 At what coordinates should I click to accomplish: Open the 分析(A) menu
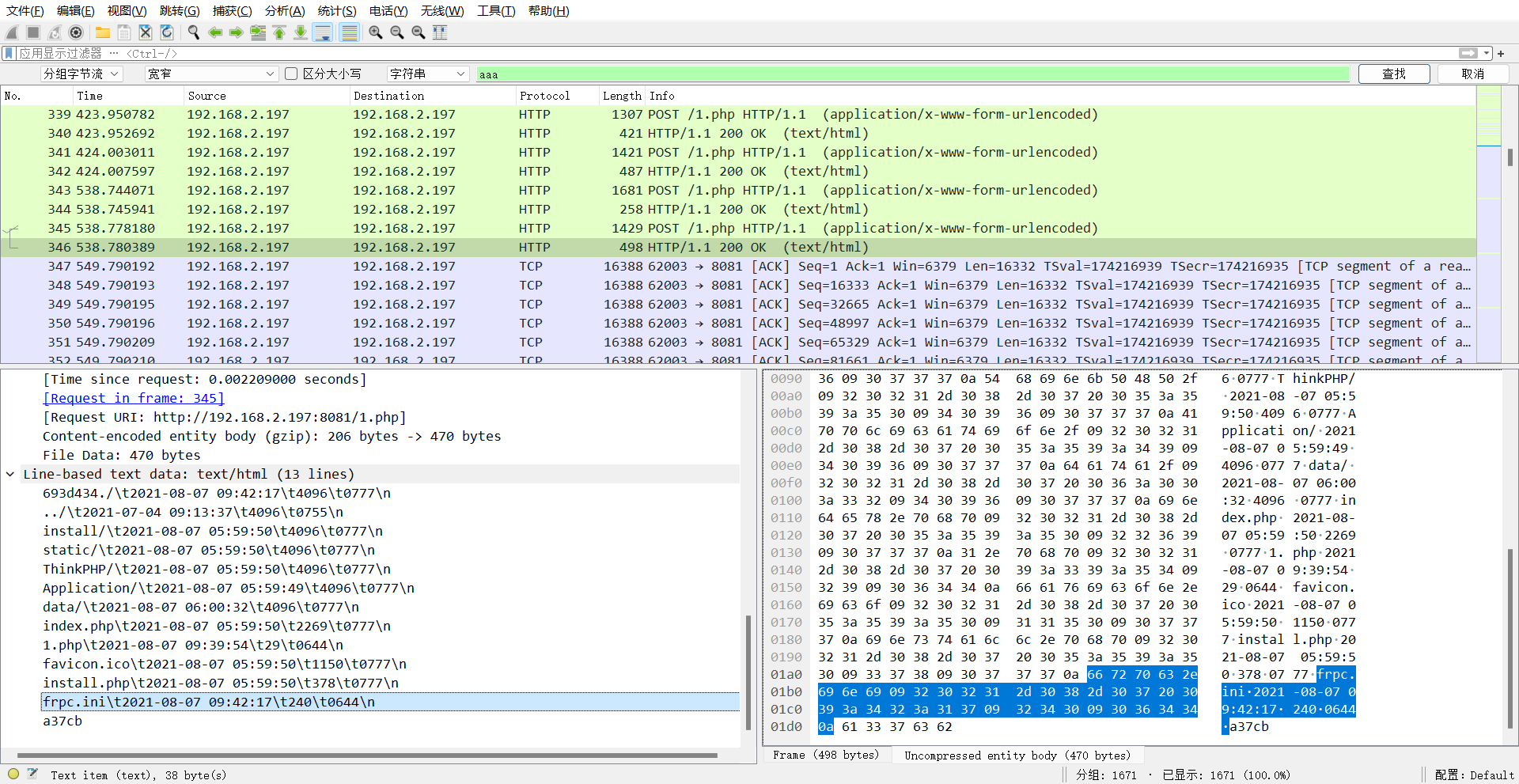coord(285,10)
